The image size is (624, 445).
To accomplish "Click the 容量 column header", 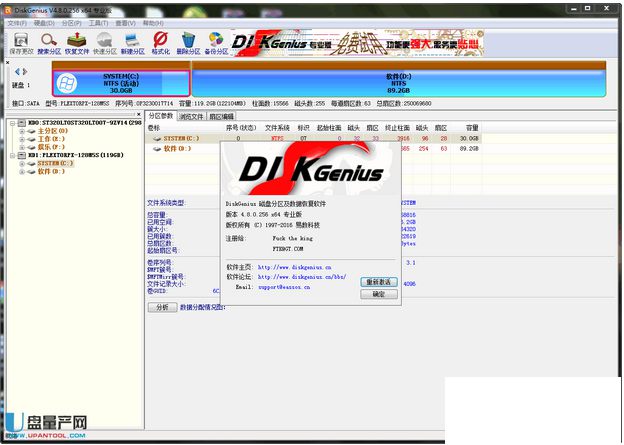I will (x=472, y=128).
